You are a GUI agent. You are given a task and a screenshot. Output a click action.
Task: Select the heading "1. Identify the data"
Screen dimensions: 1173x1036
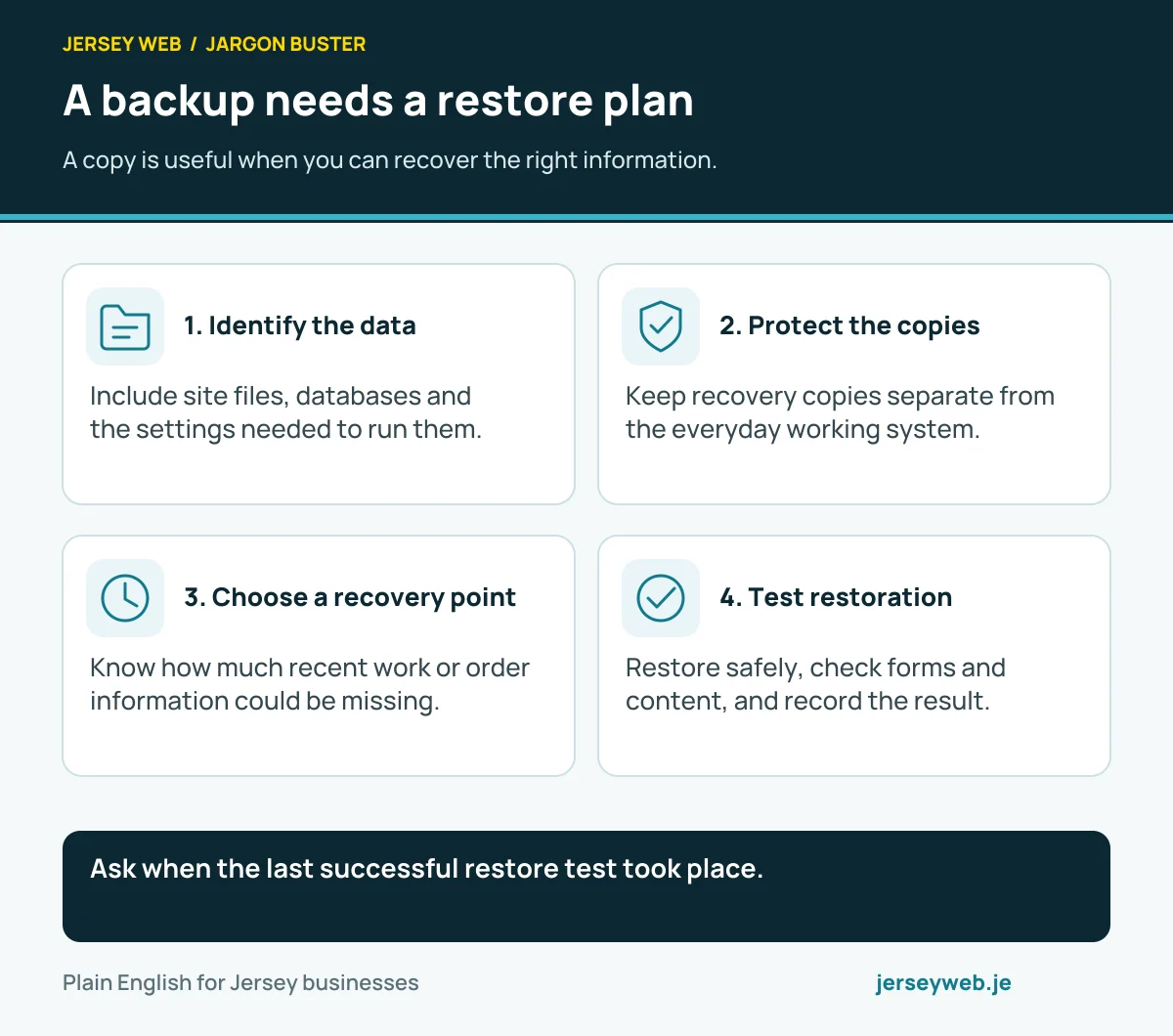[300, 325]
